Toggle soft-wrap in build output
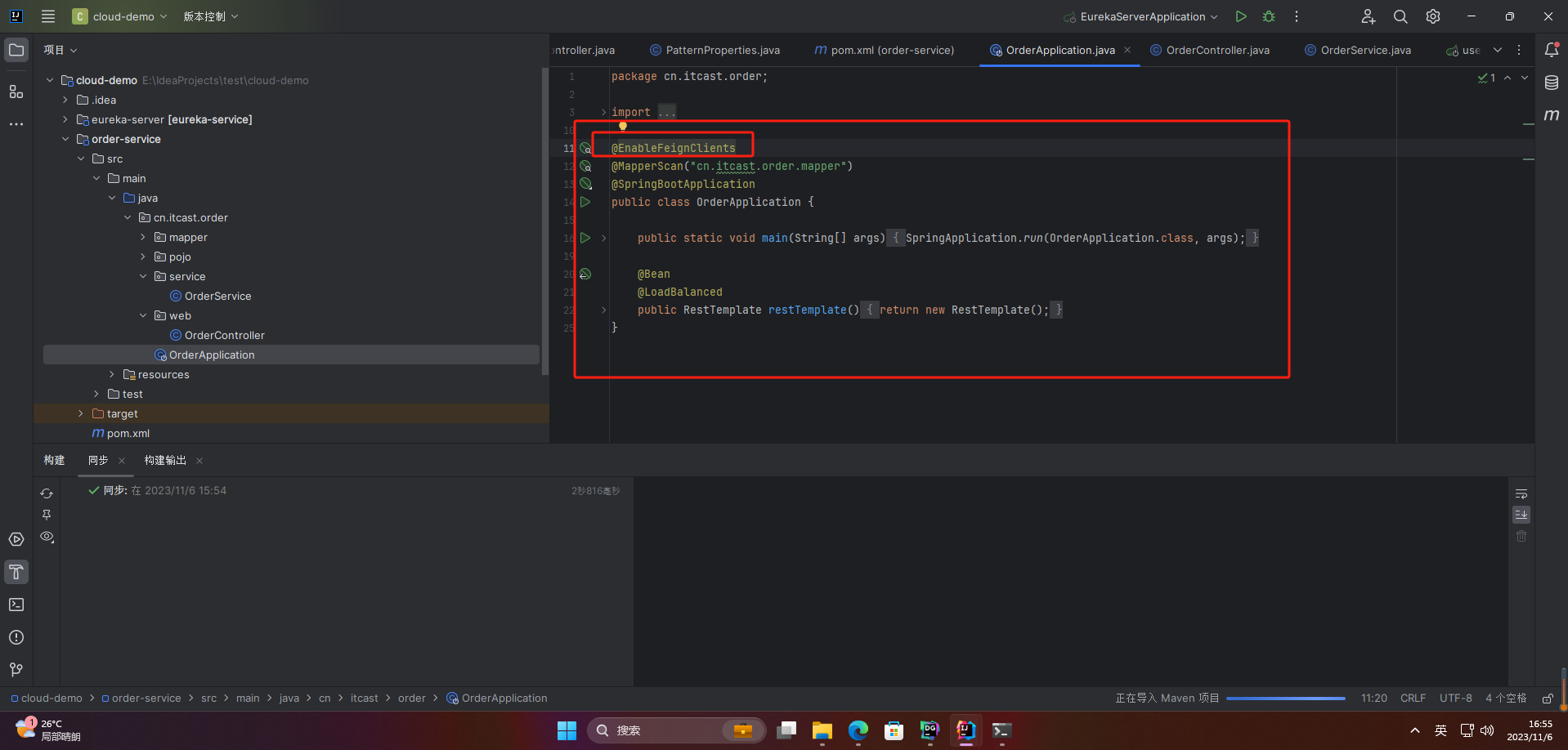Screen dimensions: 1568x750 pos(1521,493)
